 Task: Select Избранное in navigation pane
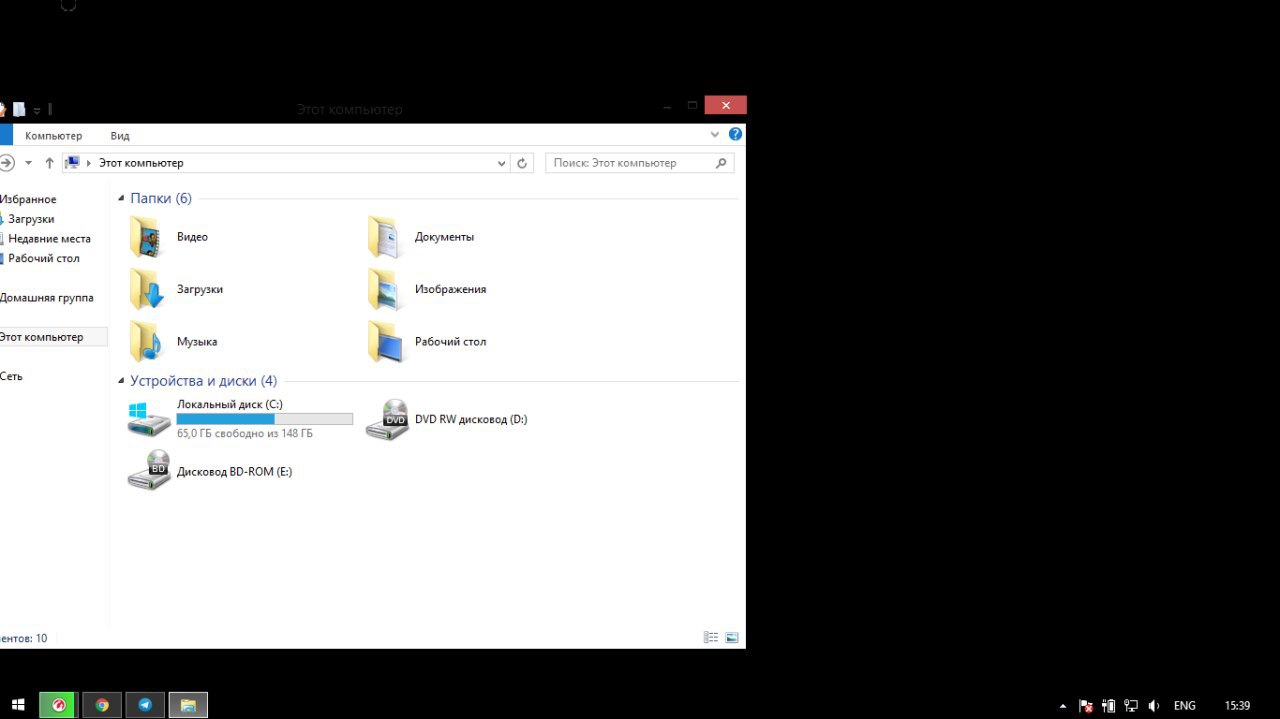[28, 200]
